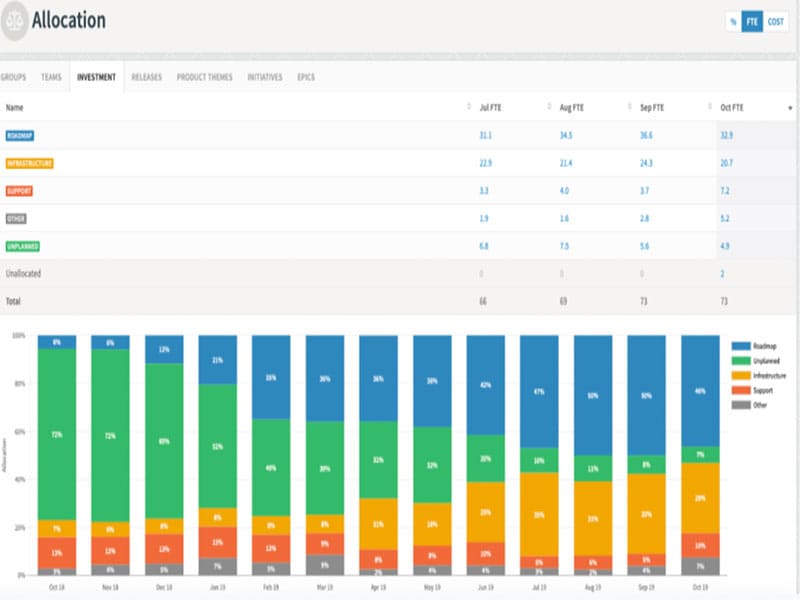
Task: Click the Infrastructure investment tag
Action: pyautogui.click(x=29, y=163)
